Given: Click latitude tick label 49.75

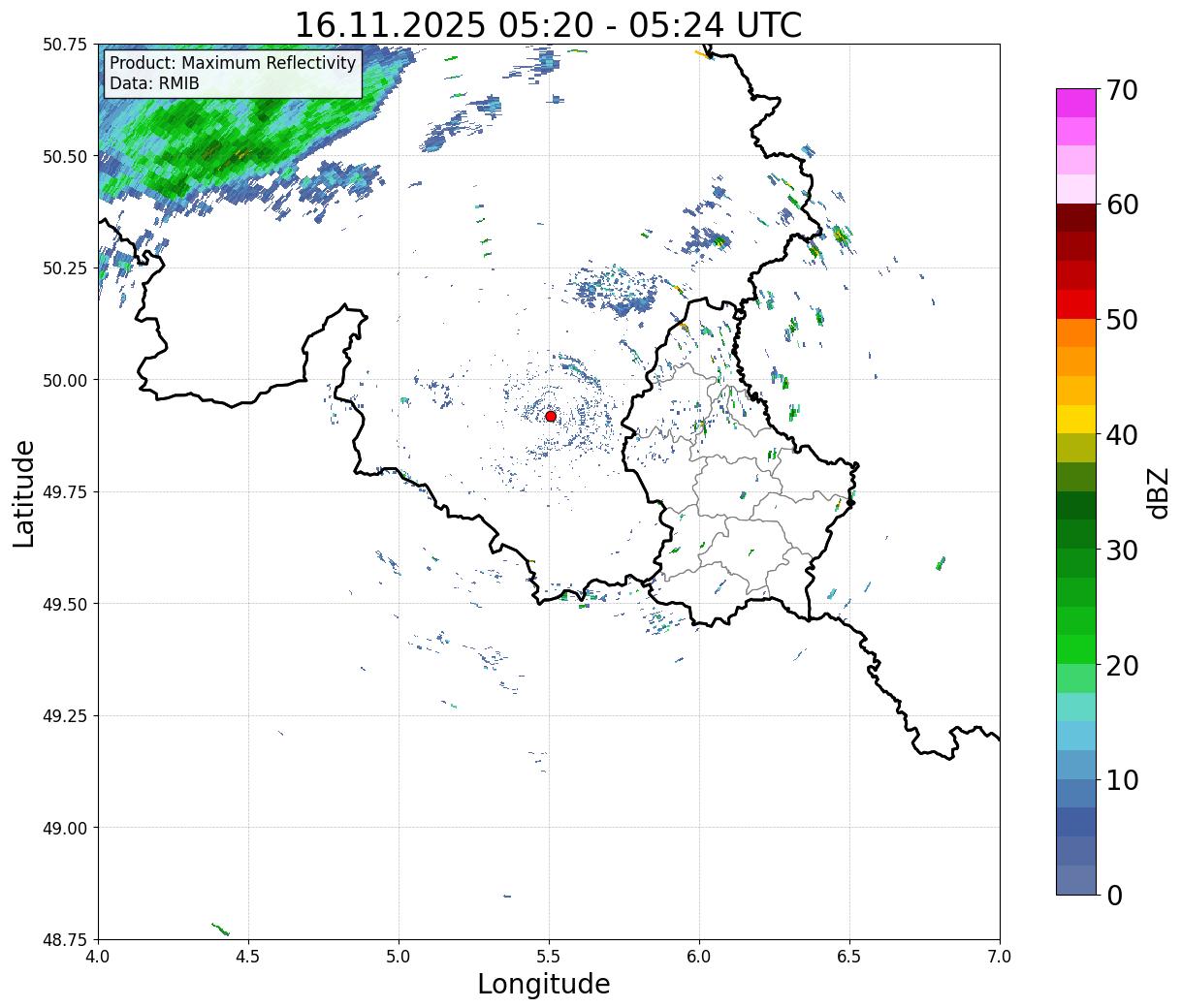Looking at the screenshot, I should [65, 492].
